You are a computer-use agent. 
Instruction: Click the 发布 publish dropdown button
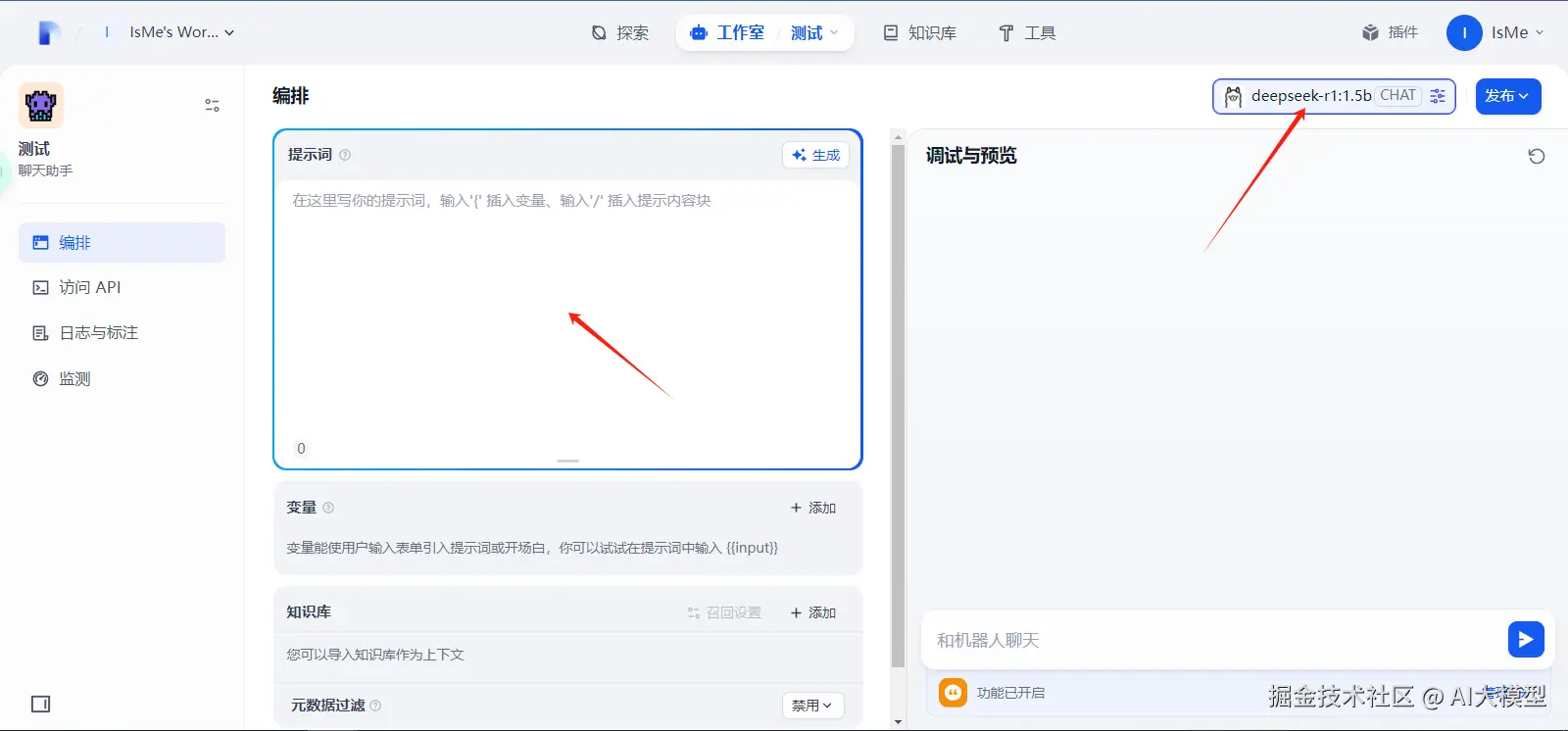pyautogui.click(x=1508, y=96)
